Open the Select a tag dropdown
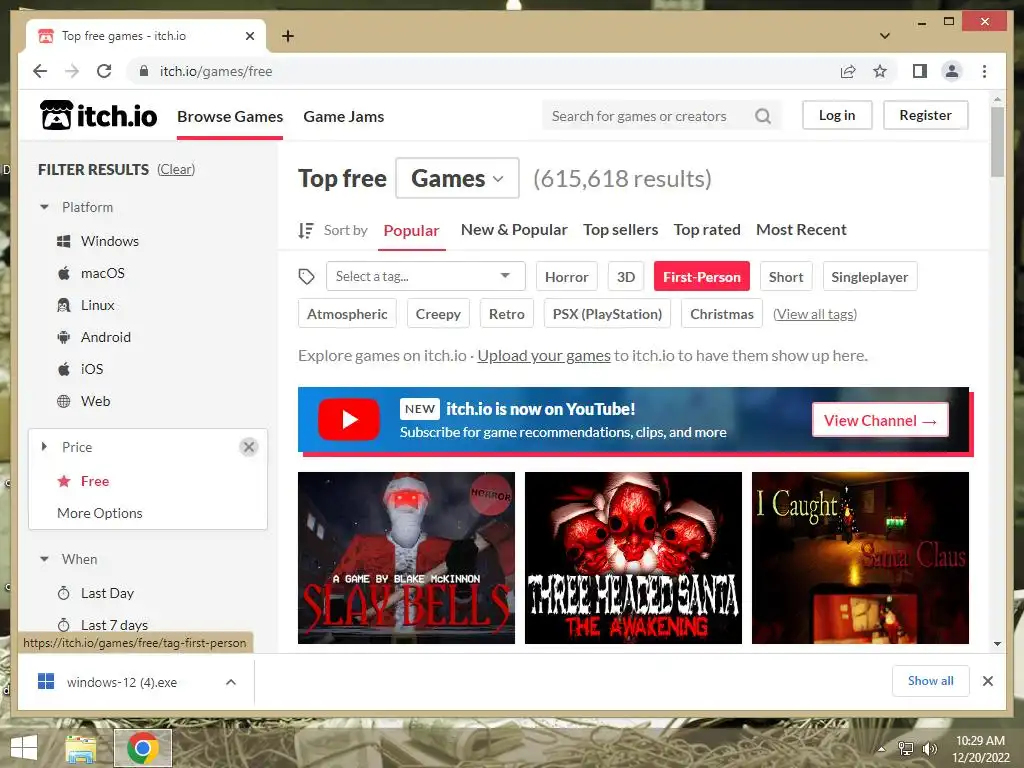The width and height of the screenshot is (1024, 768). click(426, 276)
